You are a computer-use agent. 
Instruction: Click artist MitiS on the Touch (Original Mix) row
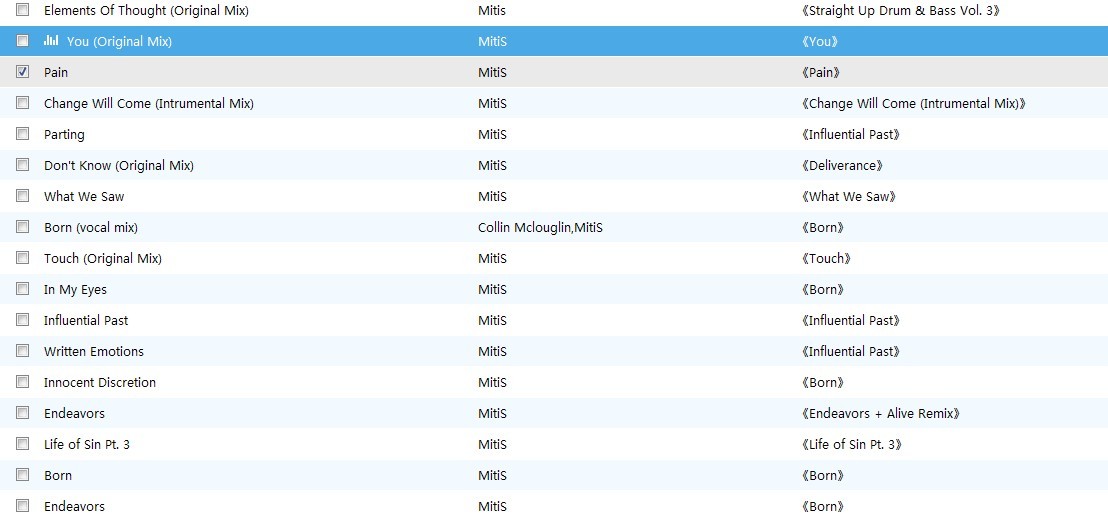pyautogui.click(x=493, y=259)
